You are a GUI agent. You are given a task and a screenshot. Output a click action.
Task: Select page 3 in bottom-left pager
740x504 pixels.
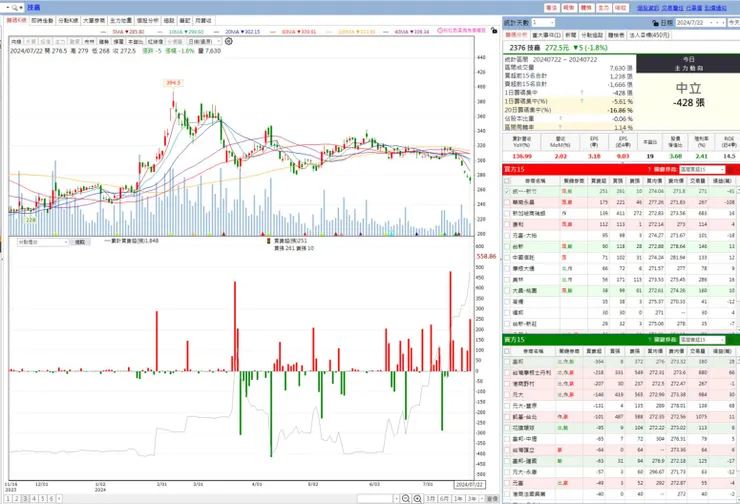pos(25,498)
